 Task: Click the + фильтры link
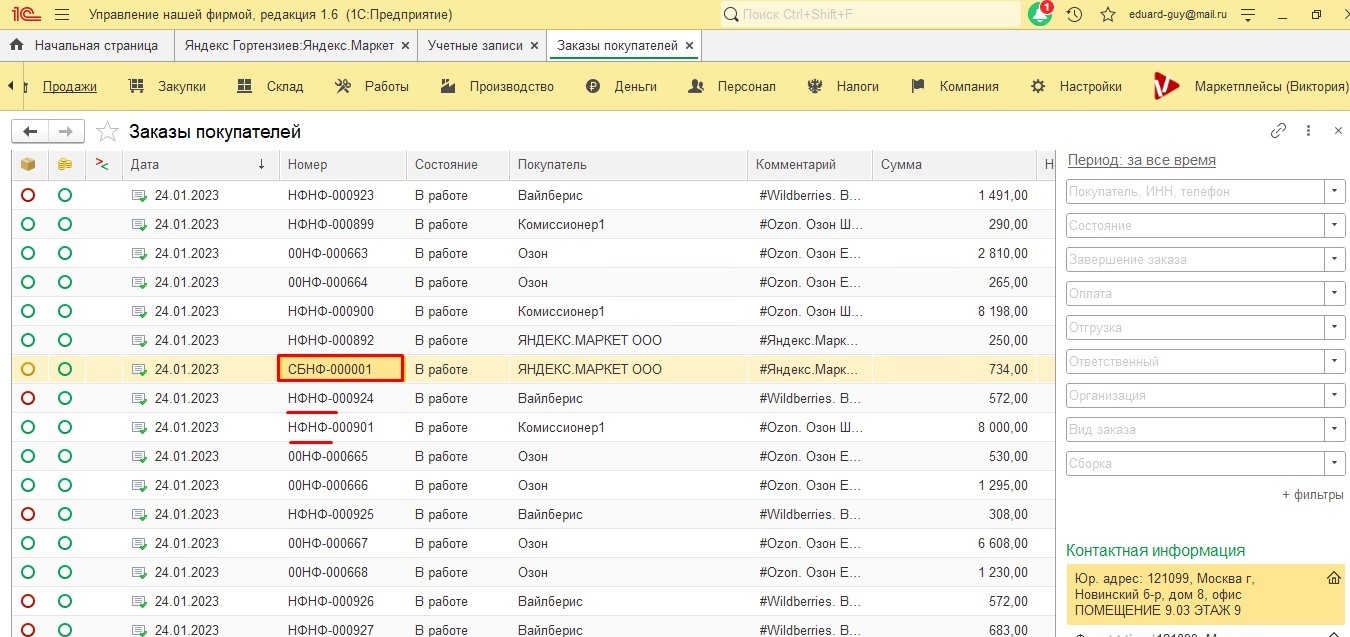click(x=1313, y=495)
